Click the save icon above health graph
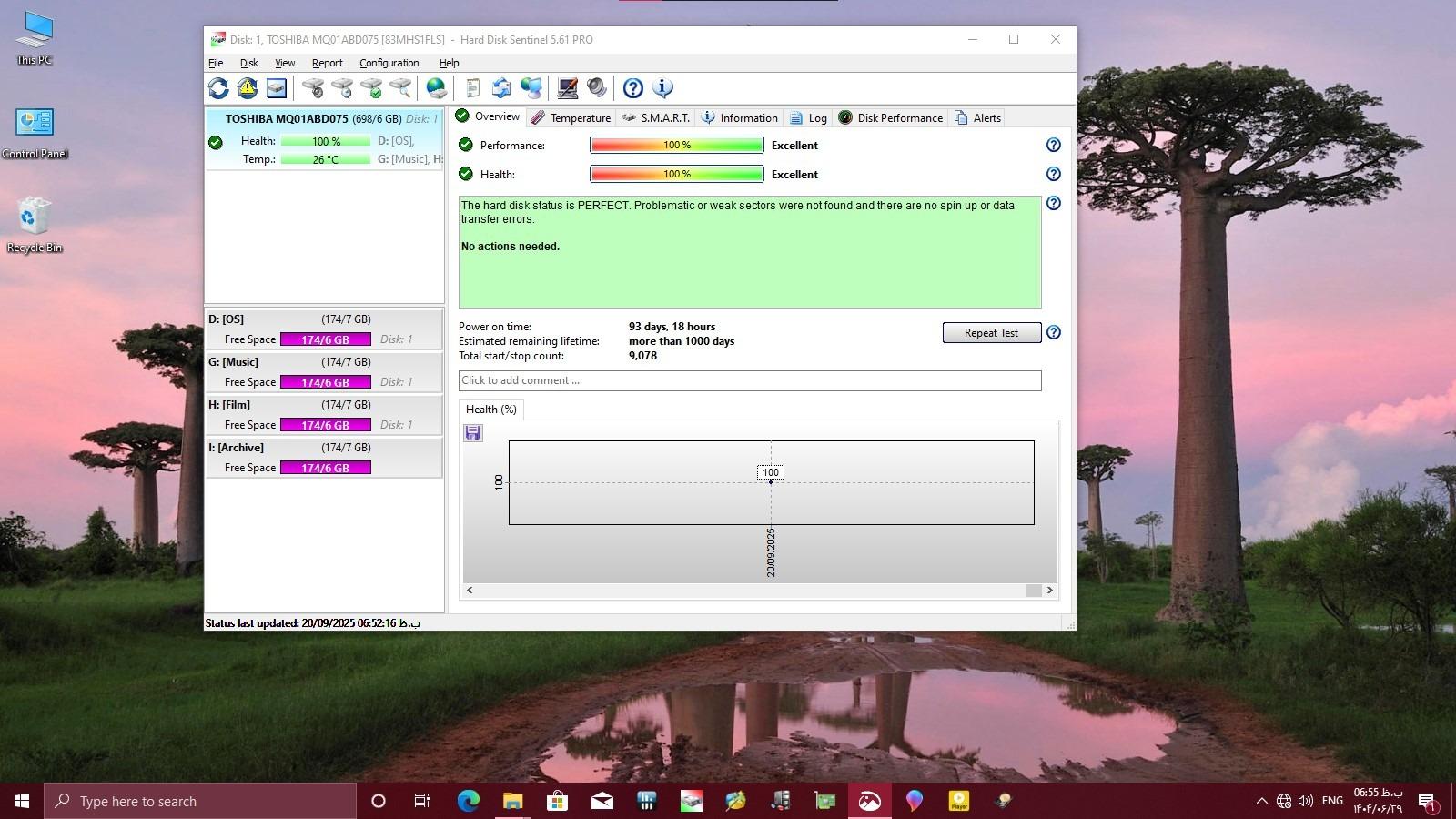The image size is (1456, 819). click(473, 433)
